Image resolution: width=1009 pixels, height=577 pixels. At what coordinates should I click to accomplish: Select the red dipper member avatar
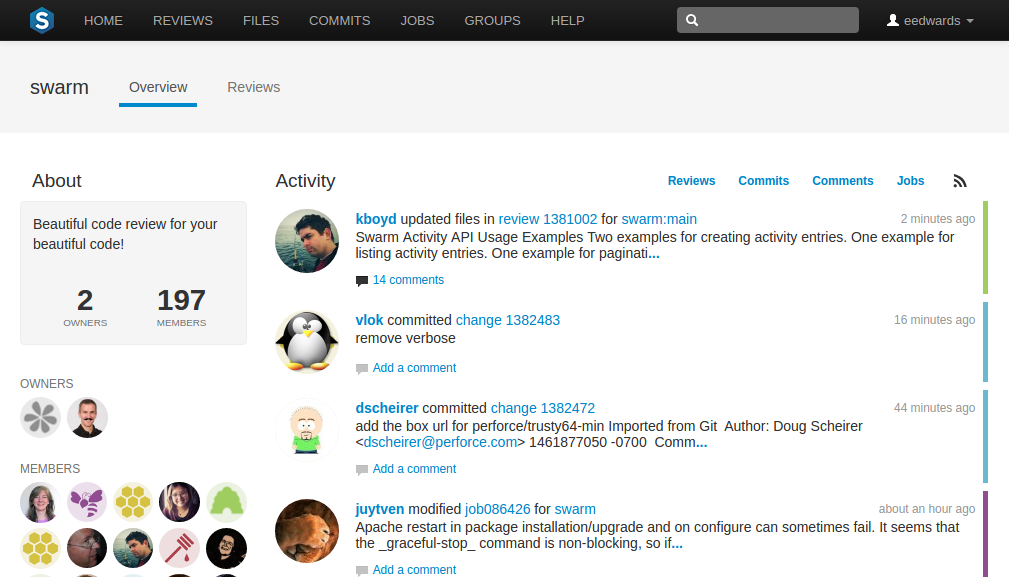180,548
